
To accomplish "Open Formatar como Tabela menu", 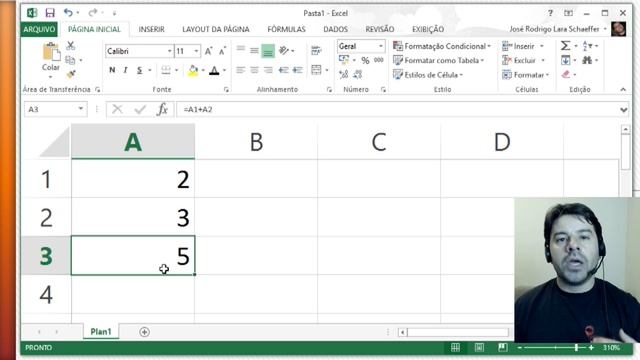I will tap(438, 60).
